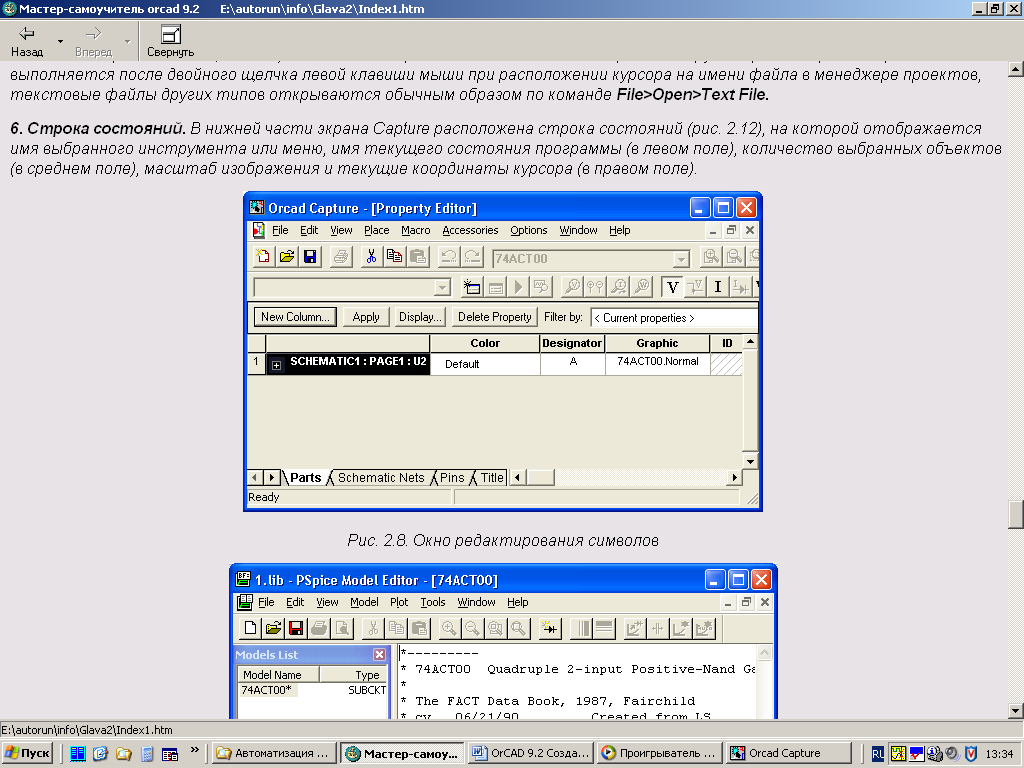Open Macro menu in Orcad Capture window

click(415, 230)
